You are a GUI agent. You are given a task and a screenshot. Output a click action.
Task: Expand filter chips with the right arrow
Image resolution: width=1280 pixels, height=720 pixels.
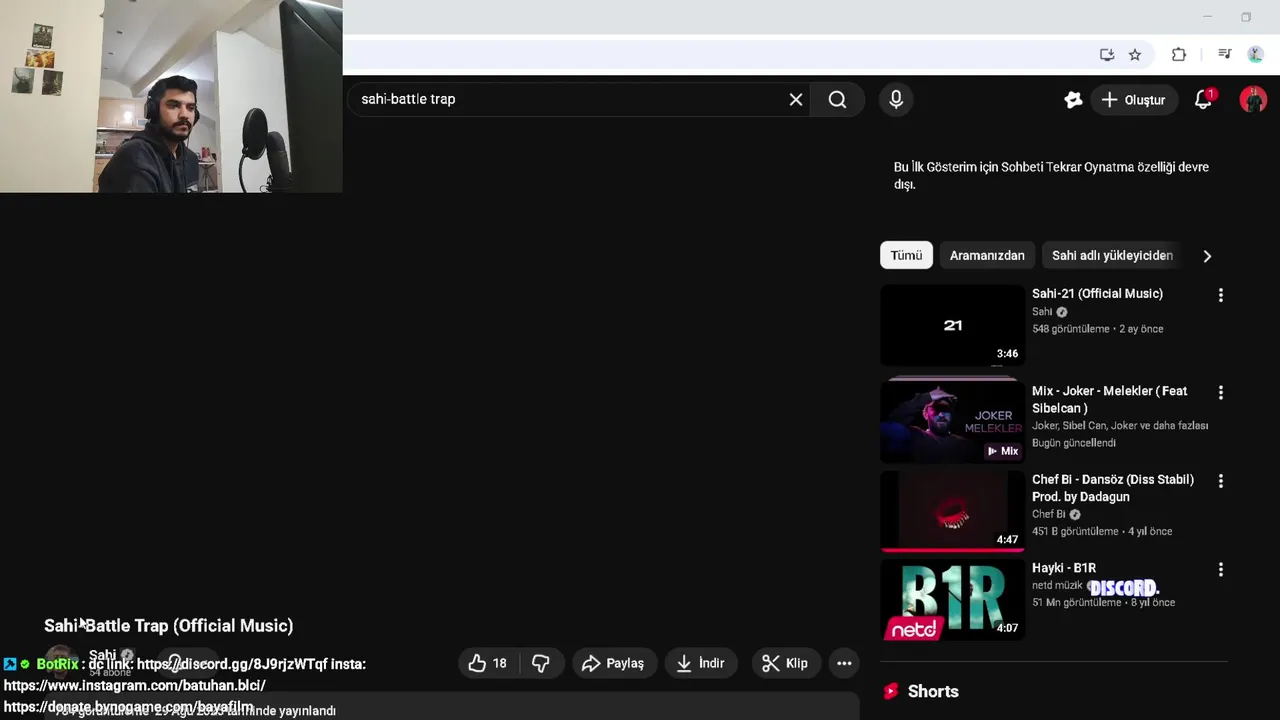(1207, 256)
